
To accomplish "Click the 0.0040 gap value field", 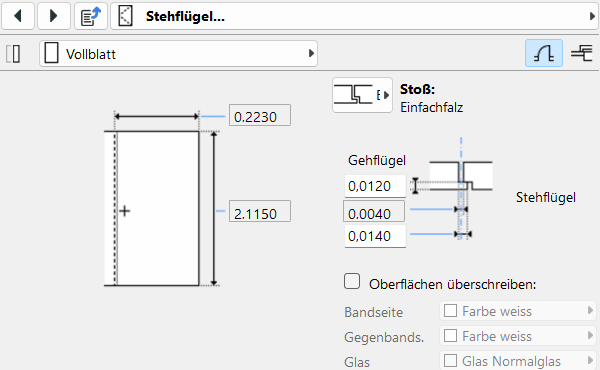I will 374,211.
